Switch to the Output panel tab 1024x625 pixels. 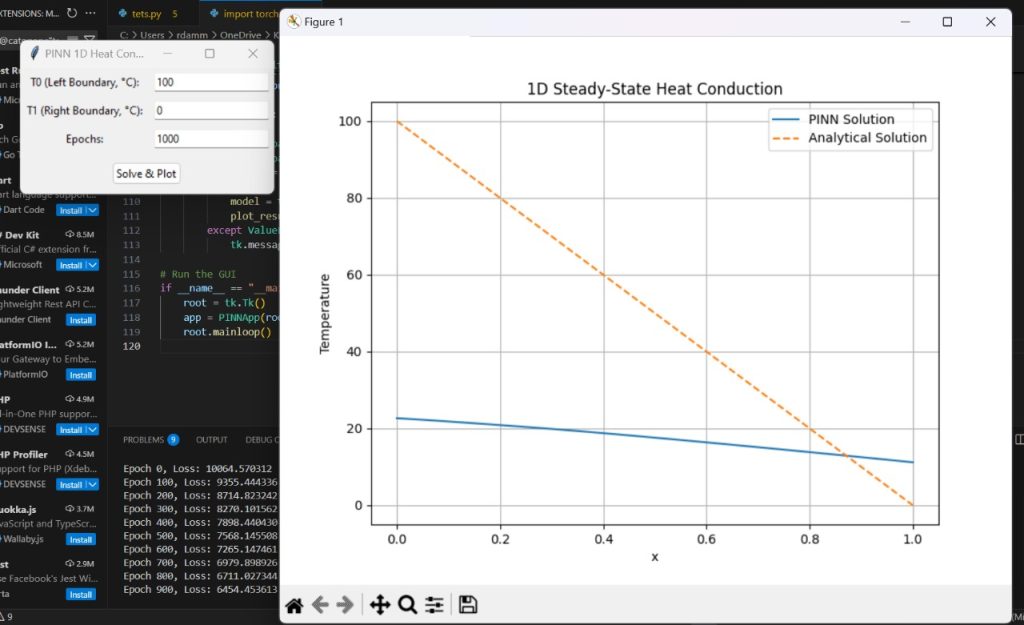coord(211,439)
